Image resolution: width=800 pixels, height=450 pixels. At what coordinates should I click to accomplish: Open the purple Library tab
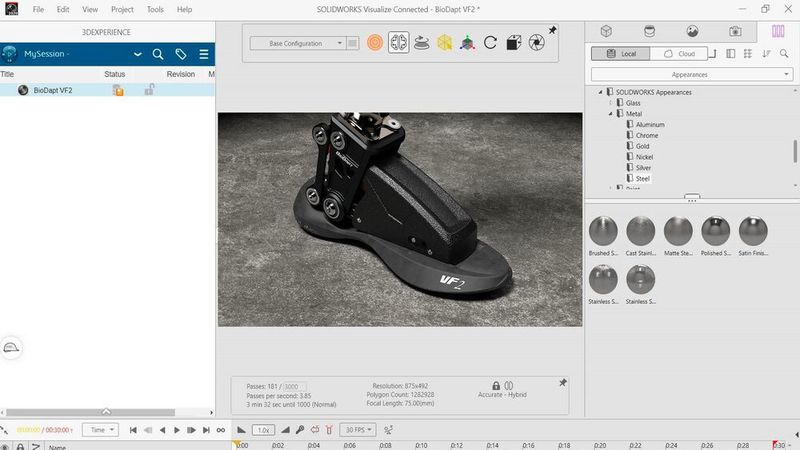point(778,31)
